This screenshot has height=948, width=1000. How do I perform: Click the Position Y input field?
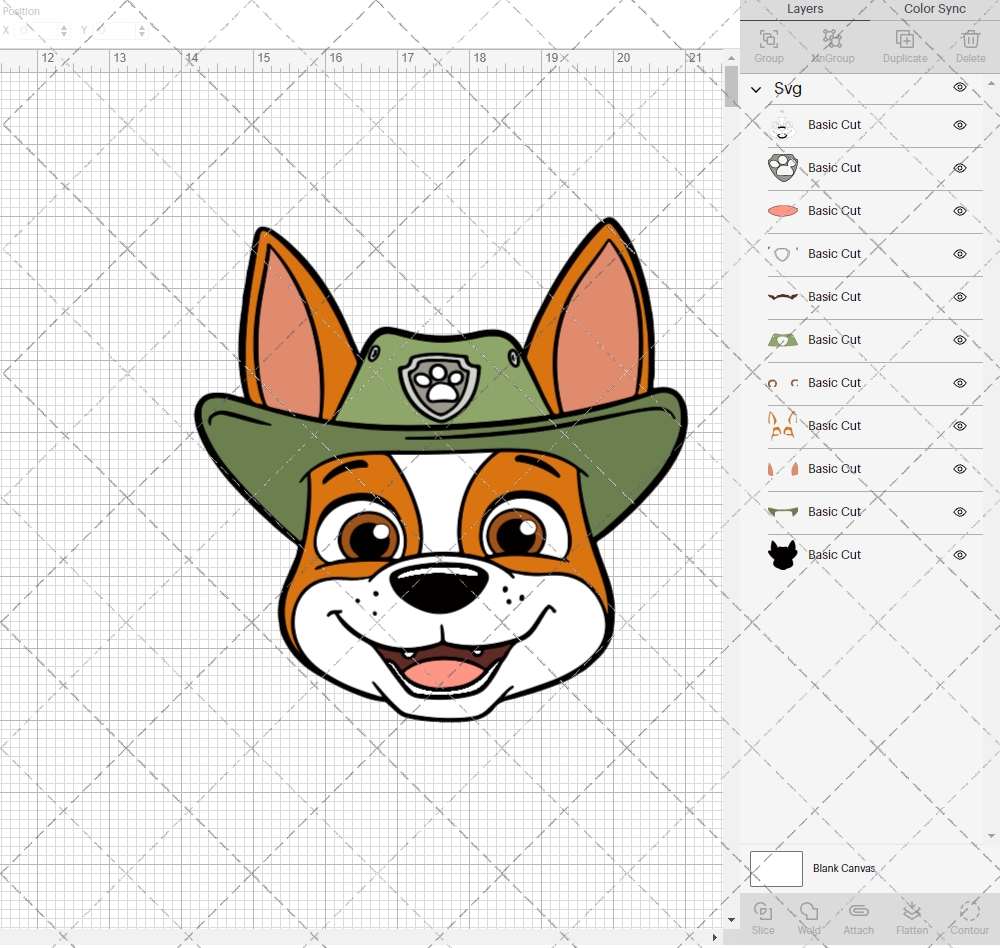pos(115,31)
